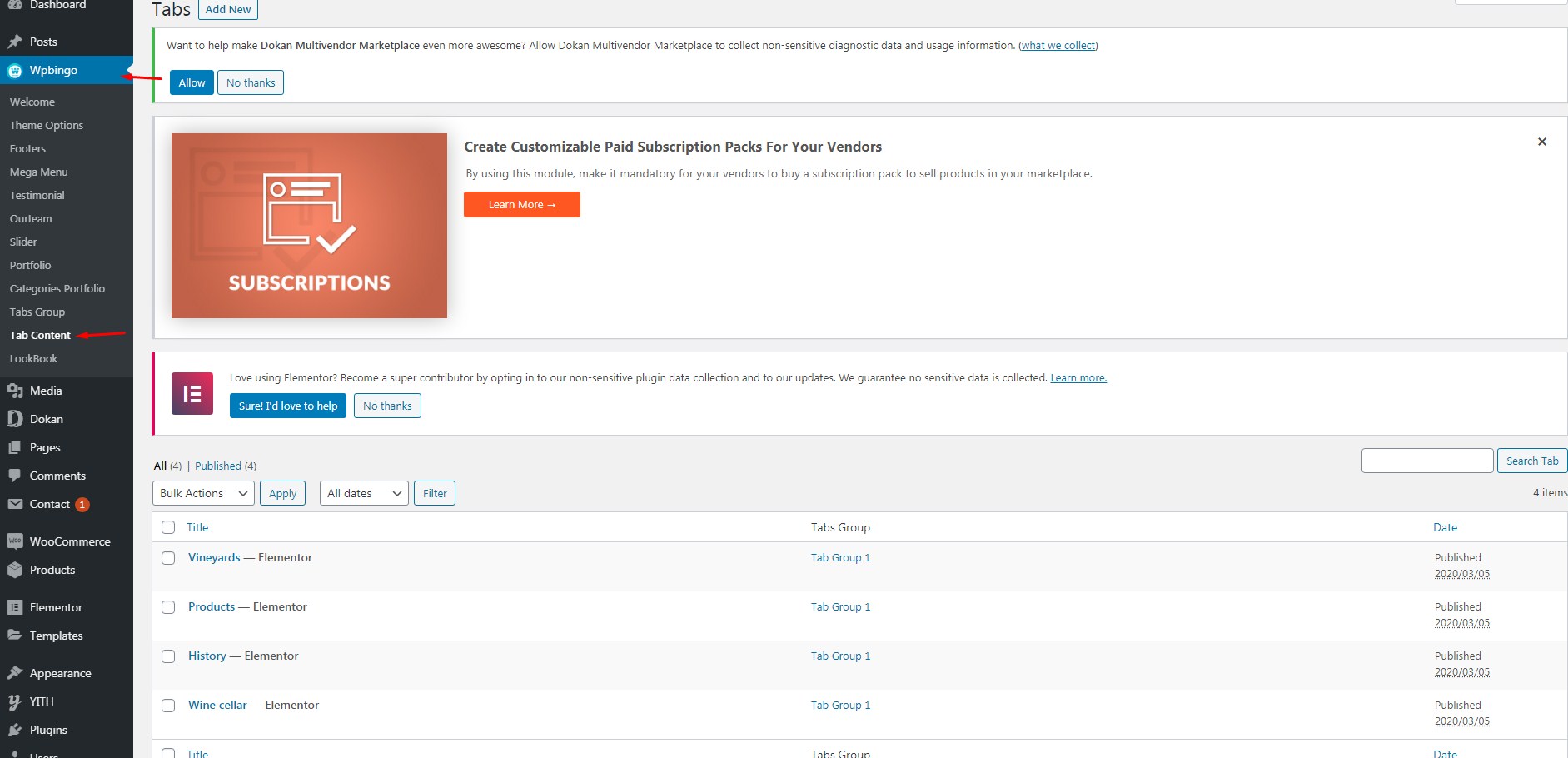
Task: Open the Wine cellar tab link
Action: (x=217, y=705)
